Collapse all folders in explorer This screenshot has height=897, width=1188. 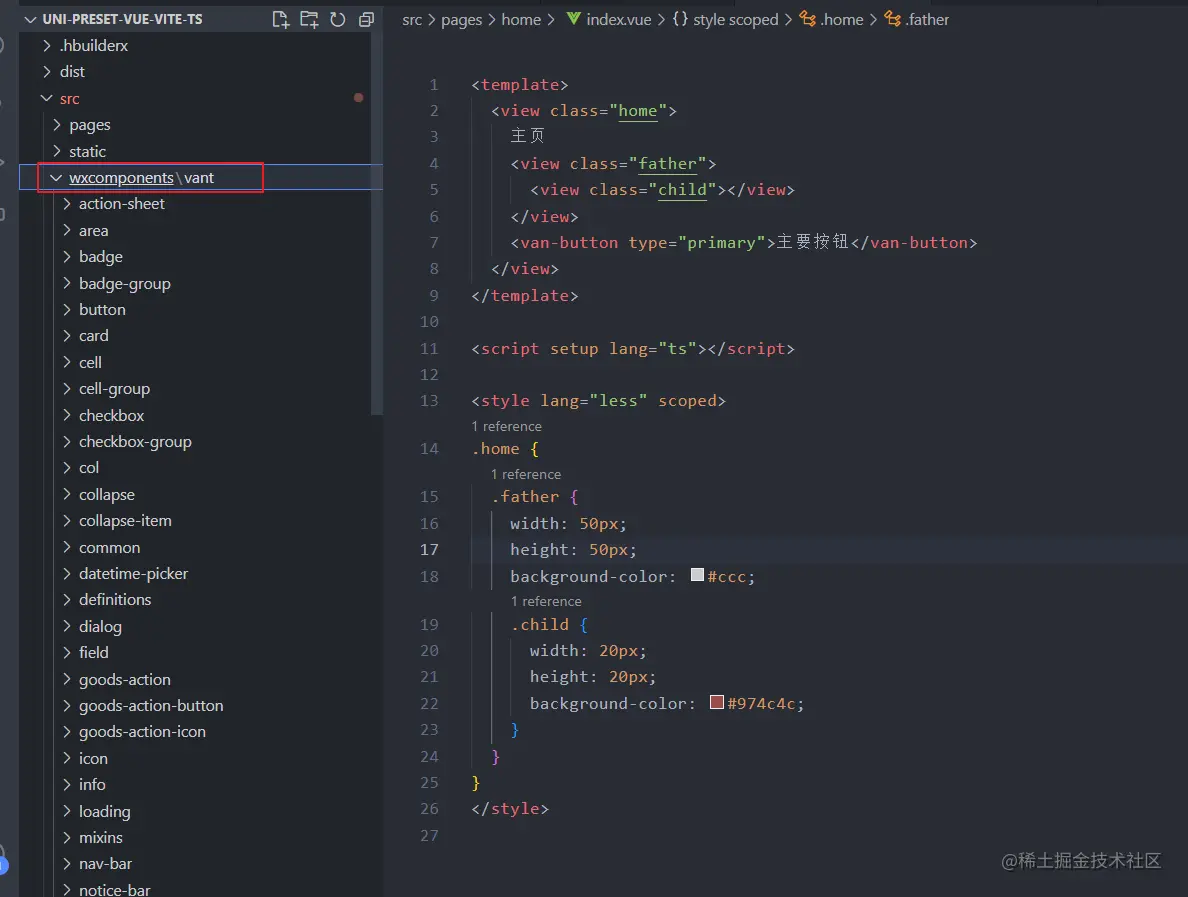[367, 20]
